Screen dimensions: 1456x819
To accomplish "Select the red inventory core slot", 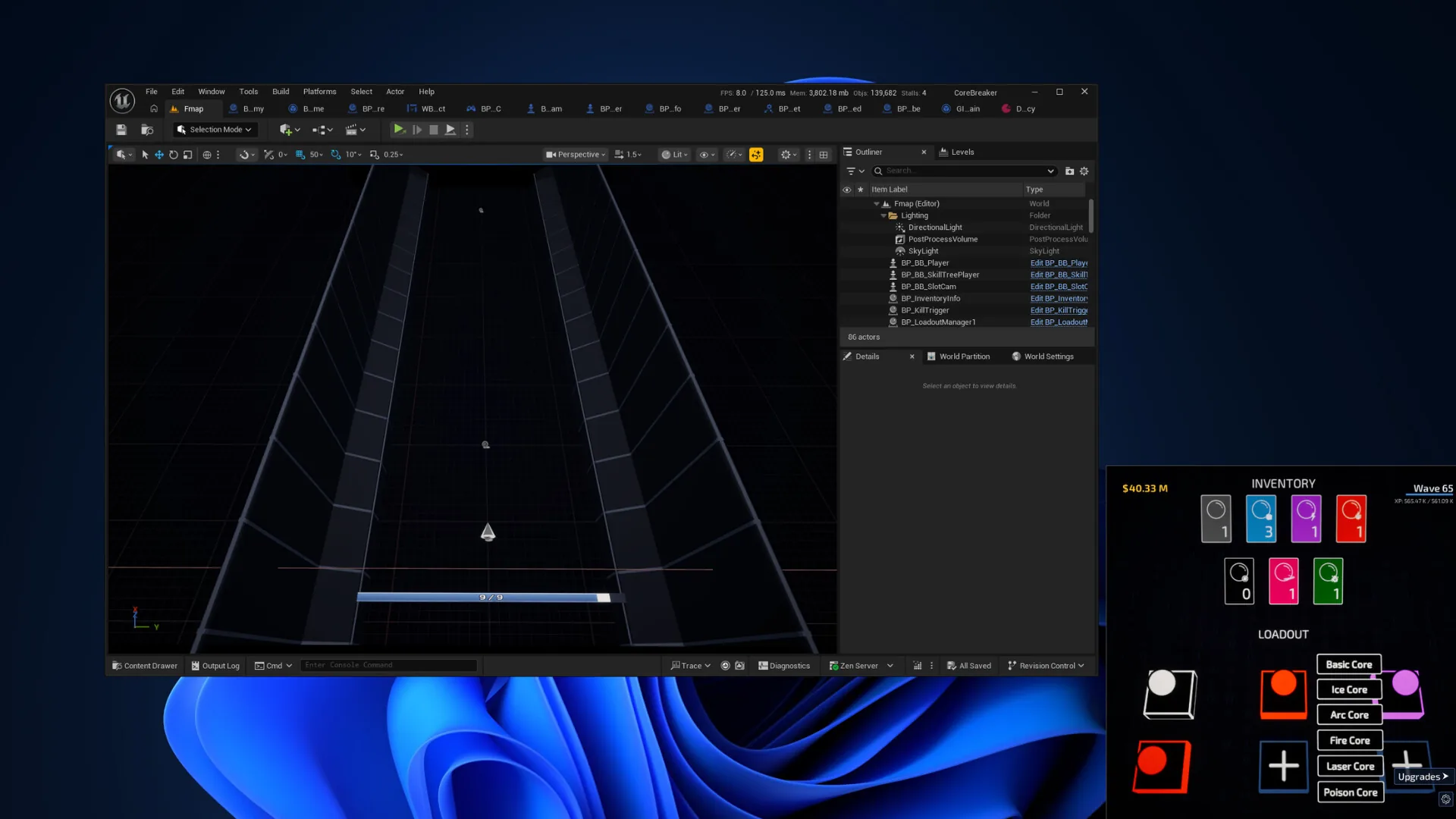I will coord(1351,519).
